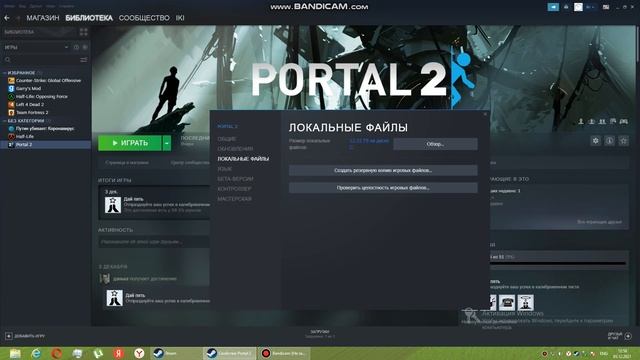
Task: Open the БИБЛИОТЕКА tab
Action: [x=89, y=18]
